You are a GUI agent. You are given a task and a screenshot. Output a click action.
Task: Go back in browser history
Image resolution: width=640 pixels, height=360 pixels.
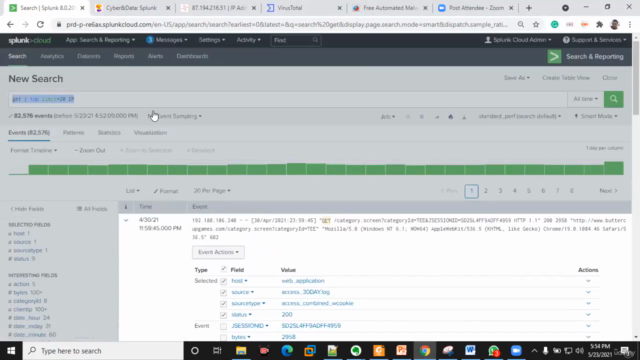(x=10, y=24)
